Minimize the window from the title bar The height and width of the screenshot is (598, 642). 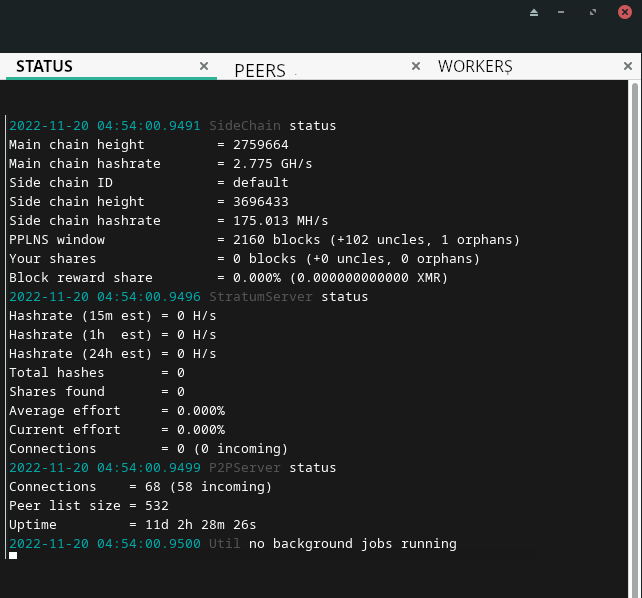561,12
